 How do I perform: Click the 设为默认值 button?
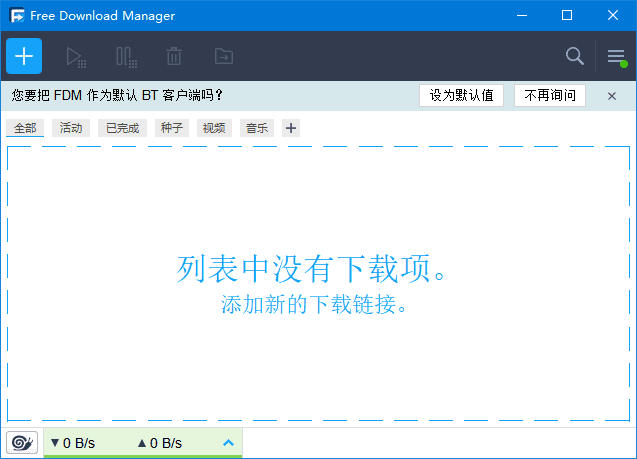click(x=461, y=96)
